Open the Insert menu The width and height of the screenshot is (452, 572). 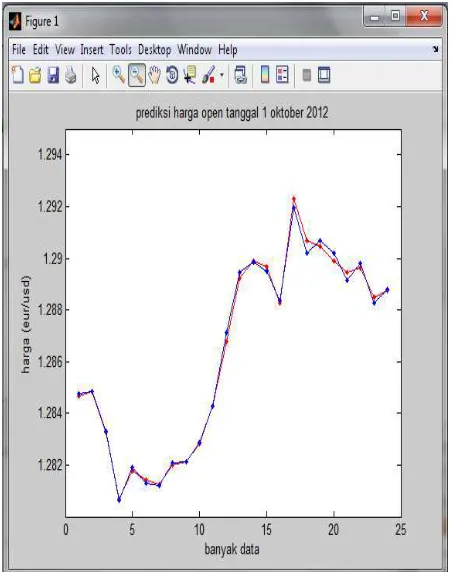(x=92, y=49)
